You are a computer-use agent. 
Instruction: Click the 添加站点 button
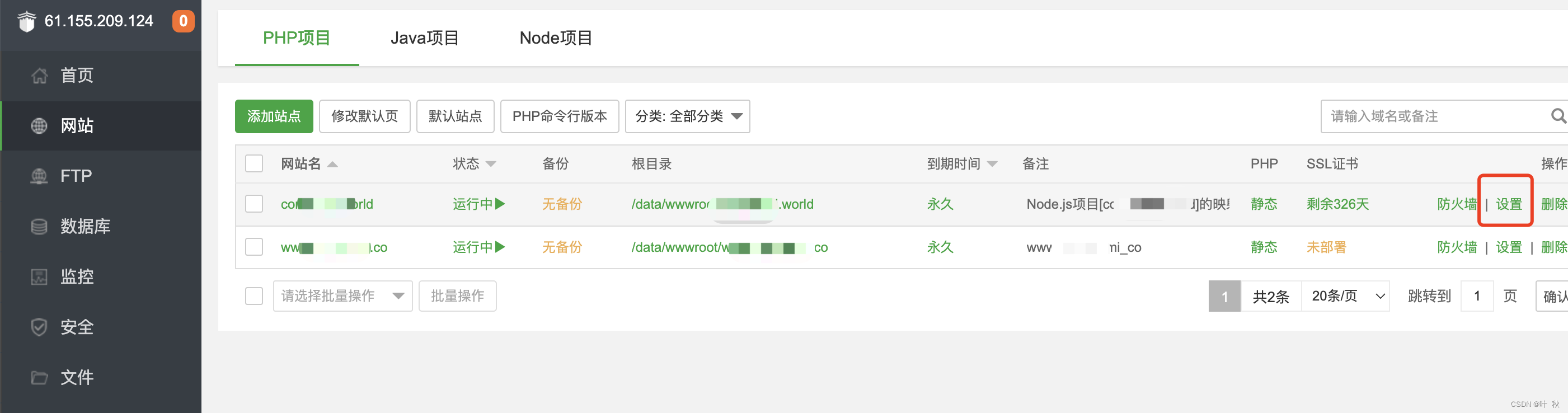coord(274,116)
